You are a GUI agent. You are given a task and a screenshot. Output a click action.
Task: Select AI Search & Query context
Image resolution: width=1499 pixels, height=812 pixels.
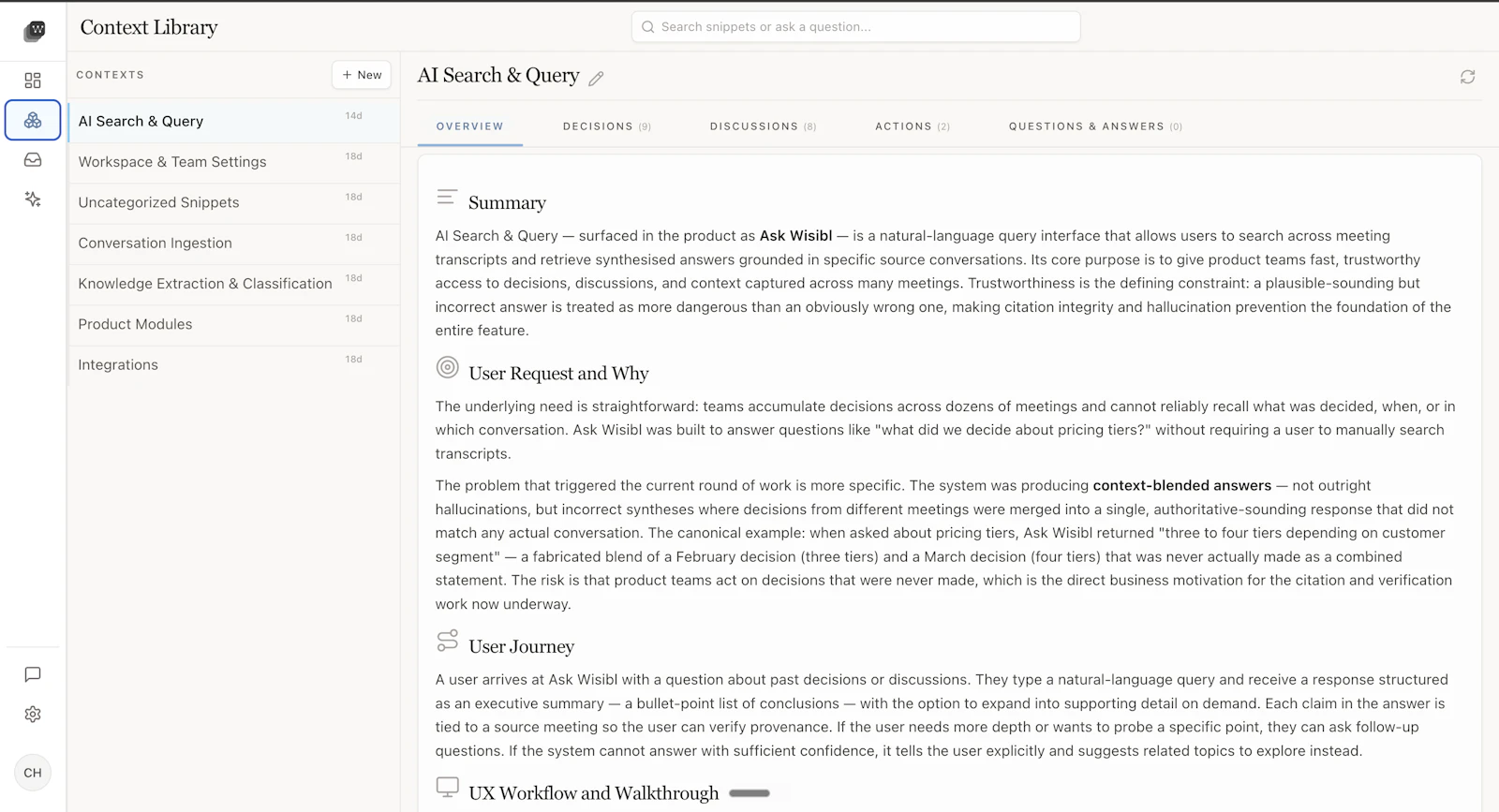234,122
